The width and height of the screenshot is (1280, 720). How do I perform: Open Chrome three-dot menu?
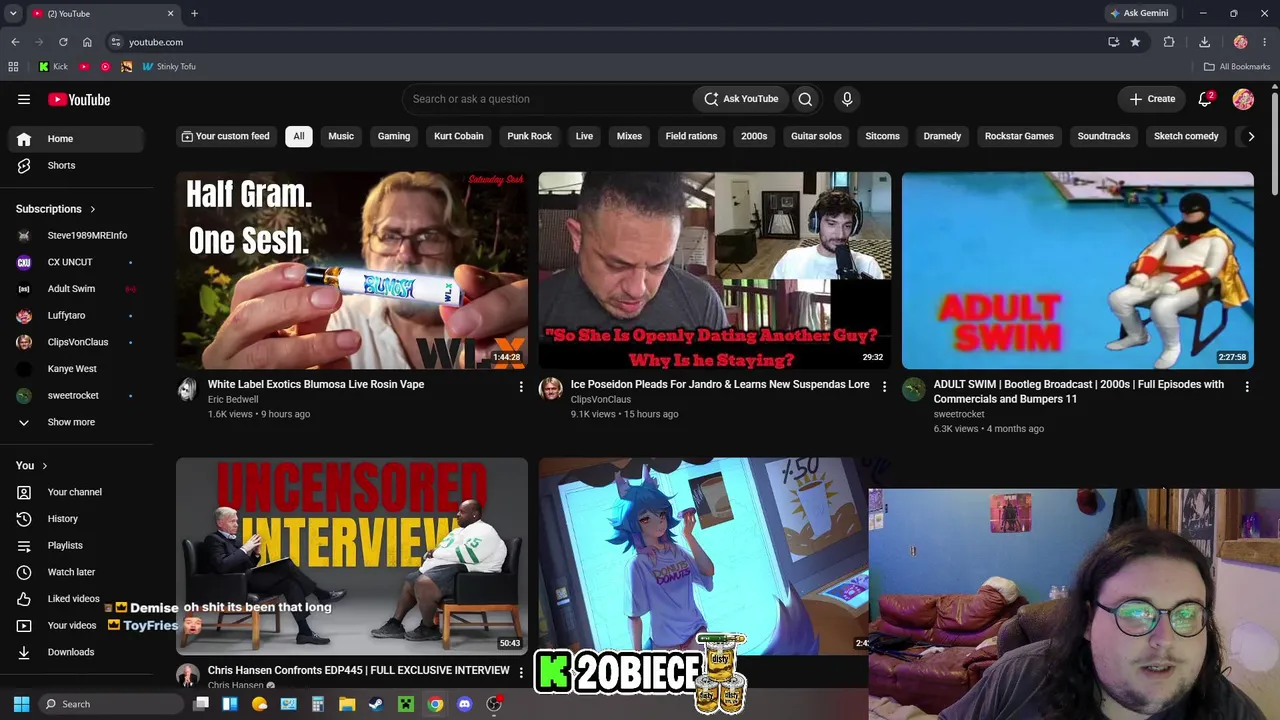pyautogui.click(x=1266, y=42)
